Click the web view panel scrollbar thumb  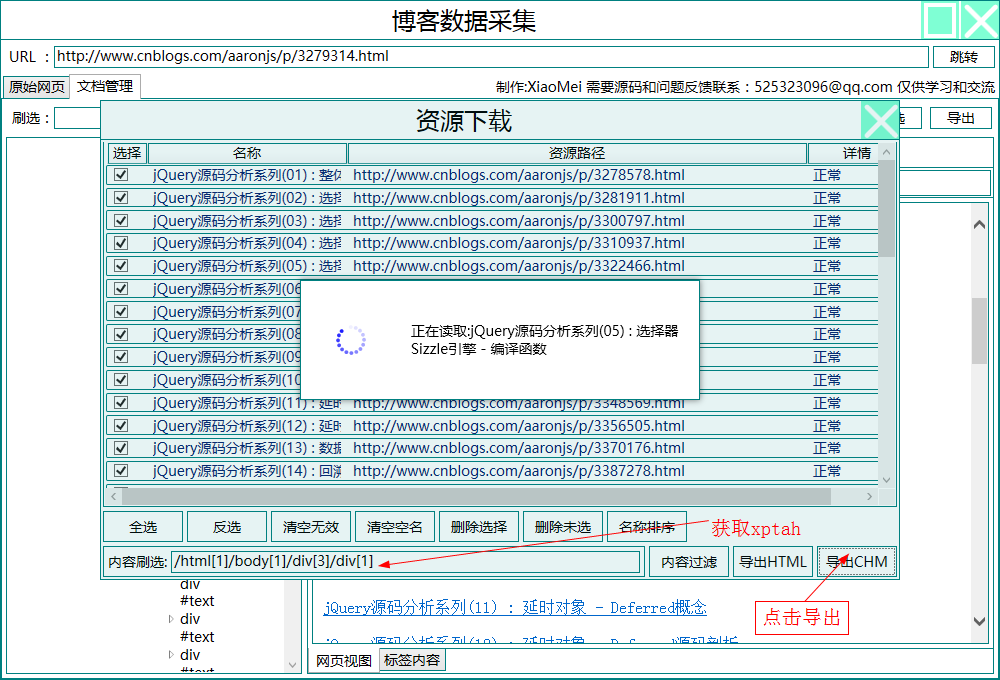[x=980, y=331]
